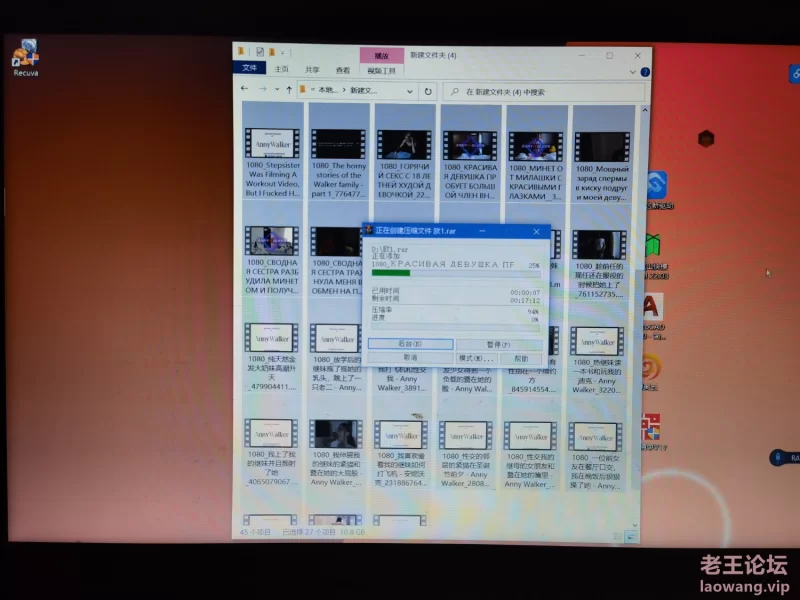The image size is (800, 600).
Task: Click the WinRAR icon in the dialog title bar
Action: [x=367, y=231]
